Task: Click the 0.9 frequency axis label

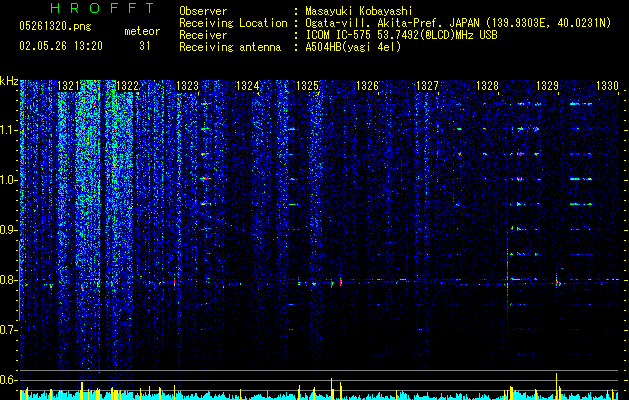Action: (x=8, y=230)
